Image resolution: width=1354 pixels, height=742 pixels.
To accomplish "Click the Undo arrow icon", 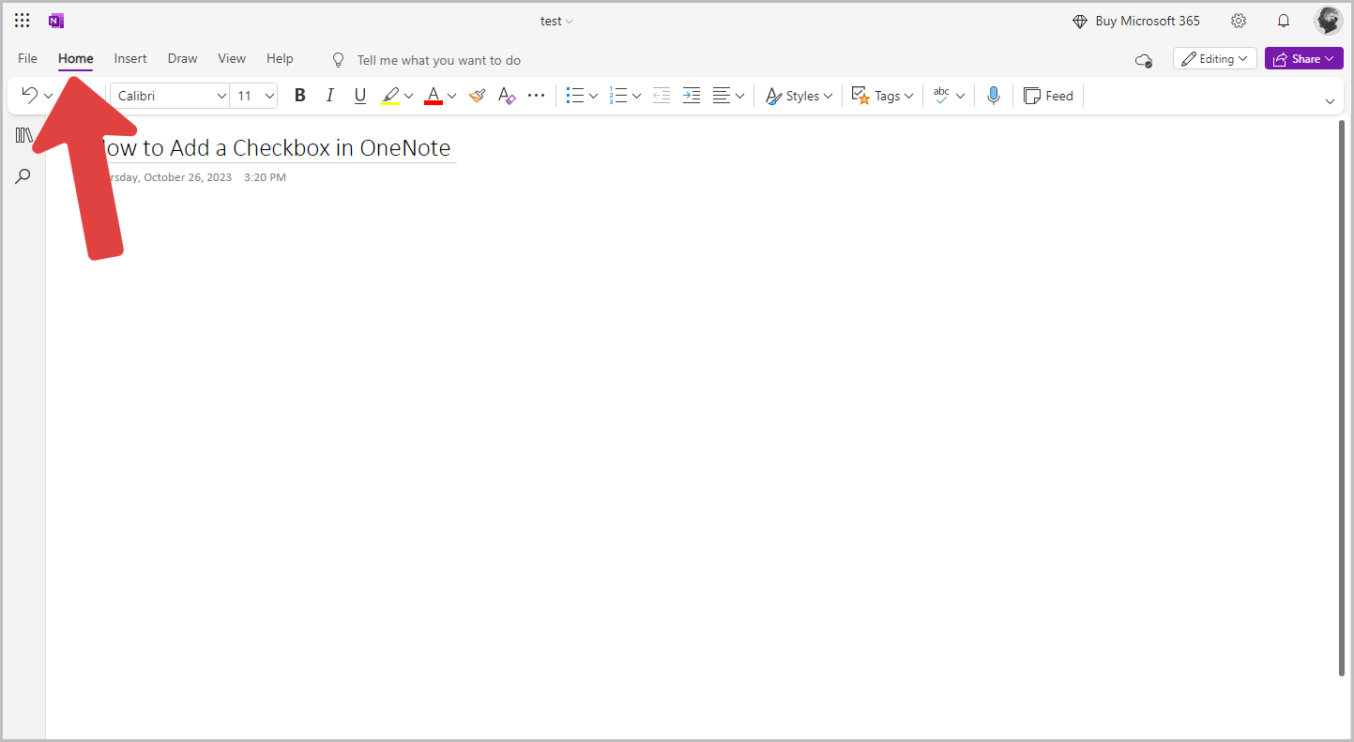I will coord(29,95).
